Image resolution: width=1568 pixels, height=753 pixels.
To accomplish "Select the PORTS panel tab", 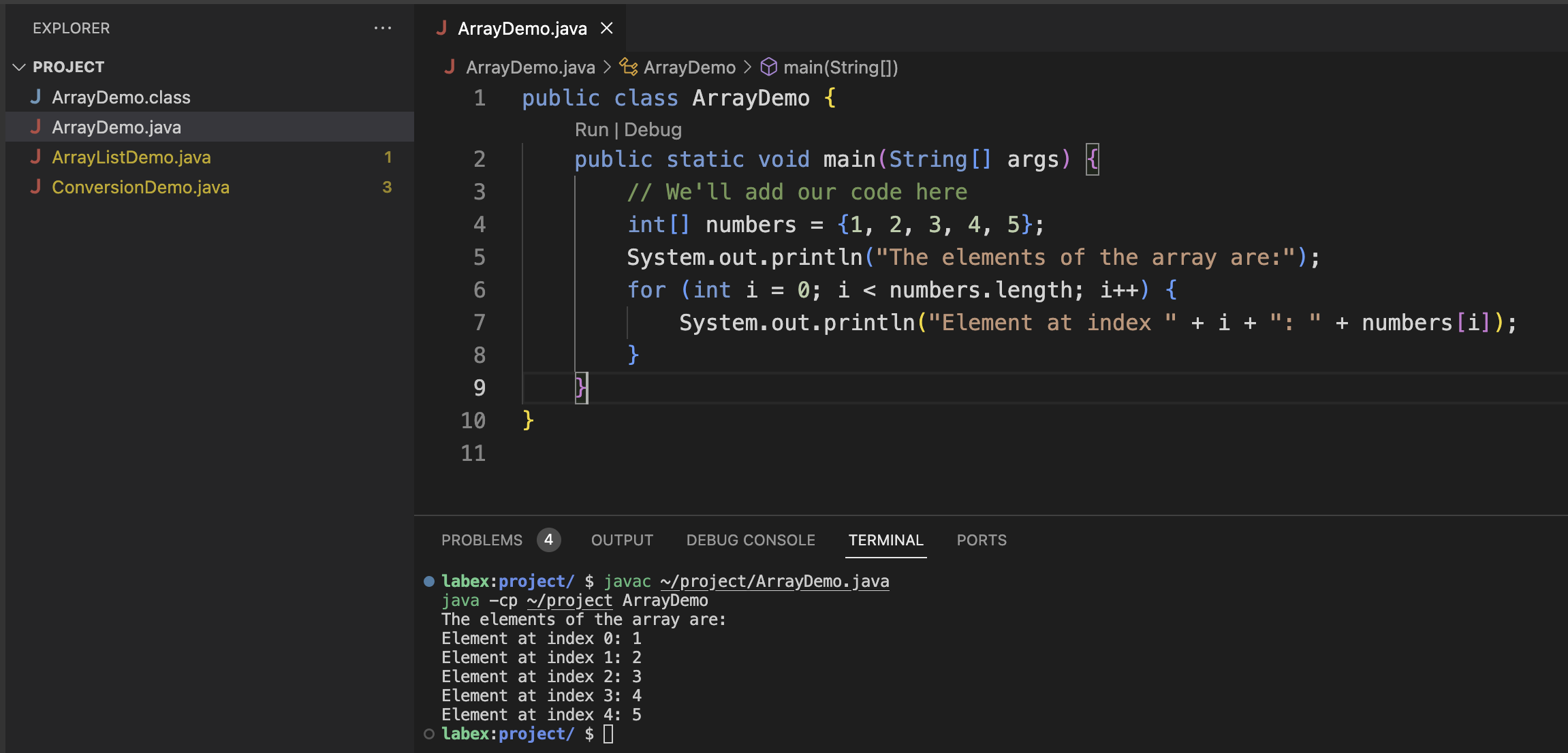I will point(981,540).
